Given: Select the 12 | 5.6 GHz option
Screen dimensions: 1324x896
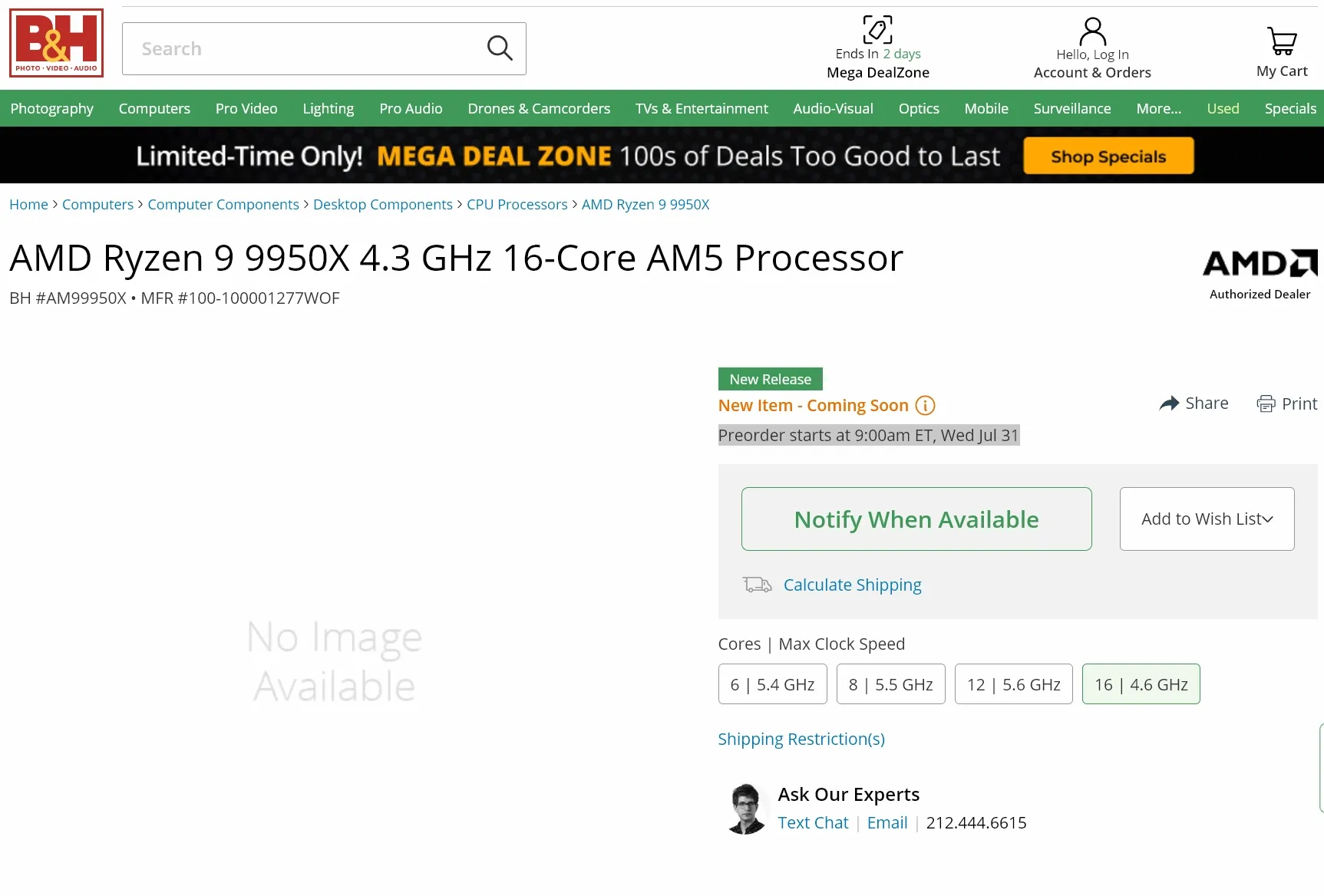Looking at the screenshot, I should (x=1013, y=684).
